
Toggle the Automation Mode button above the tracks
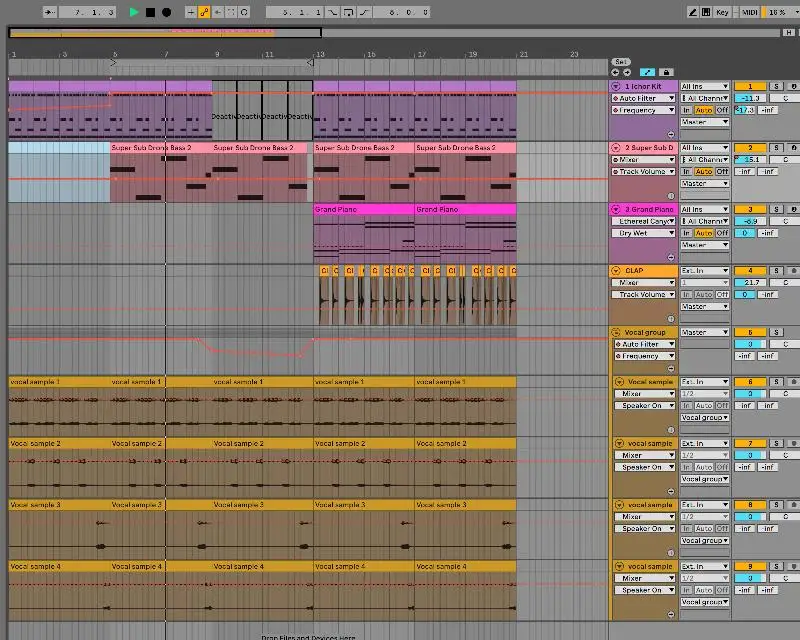point(649,72)
